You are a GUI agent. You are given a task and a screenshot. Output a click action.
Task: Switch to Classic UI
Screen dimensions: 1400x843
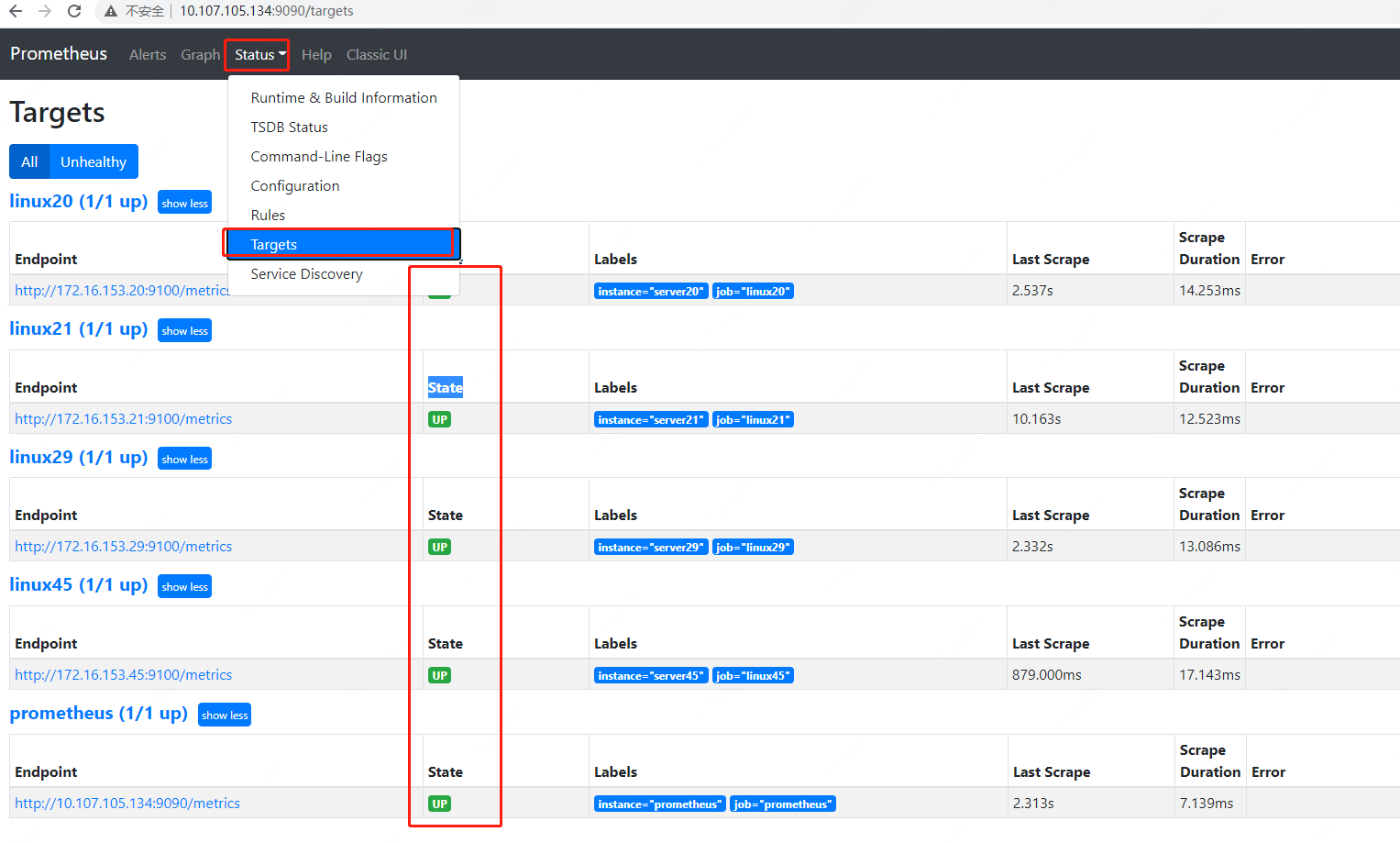pos(377,55)
